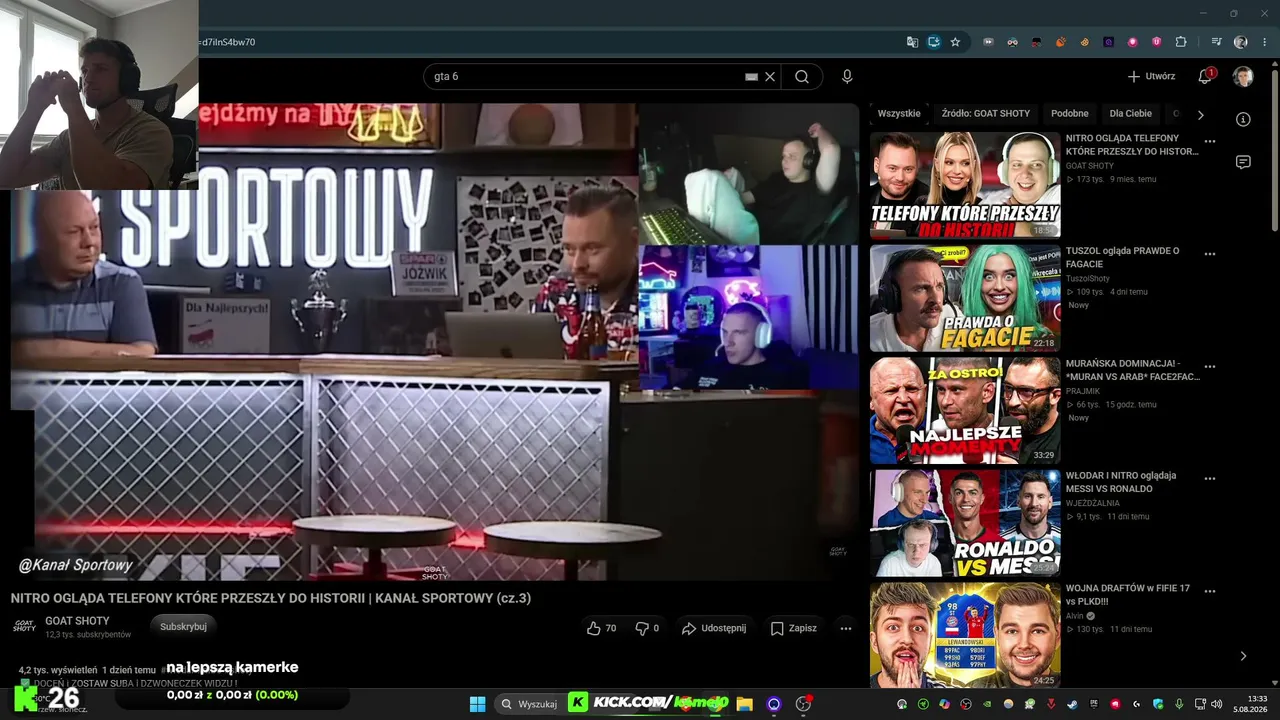
Task: Open the comments panel icon in the side rail
Action: [x=1243, y=162]
